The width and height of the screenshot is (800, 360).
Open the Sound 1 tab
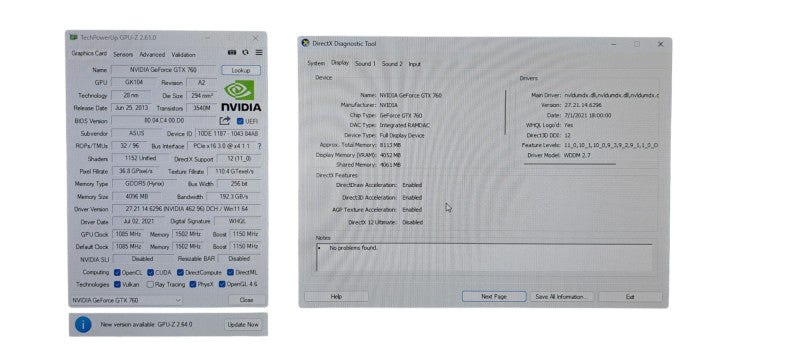tap(365, 64)
